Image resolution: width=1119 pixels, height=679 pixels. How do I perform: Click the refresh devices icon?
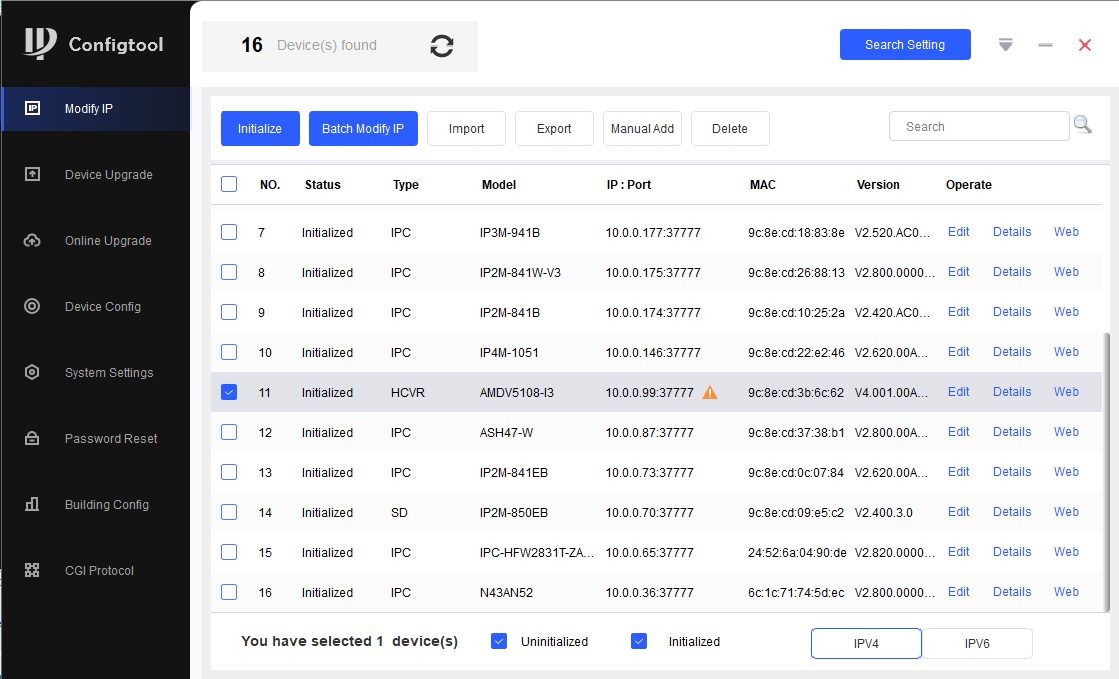[x=442, y=46]
